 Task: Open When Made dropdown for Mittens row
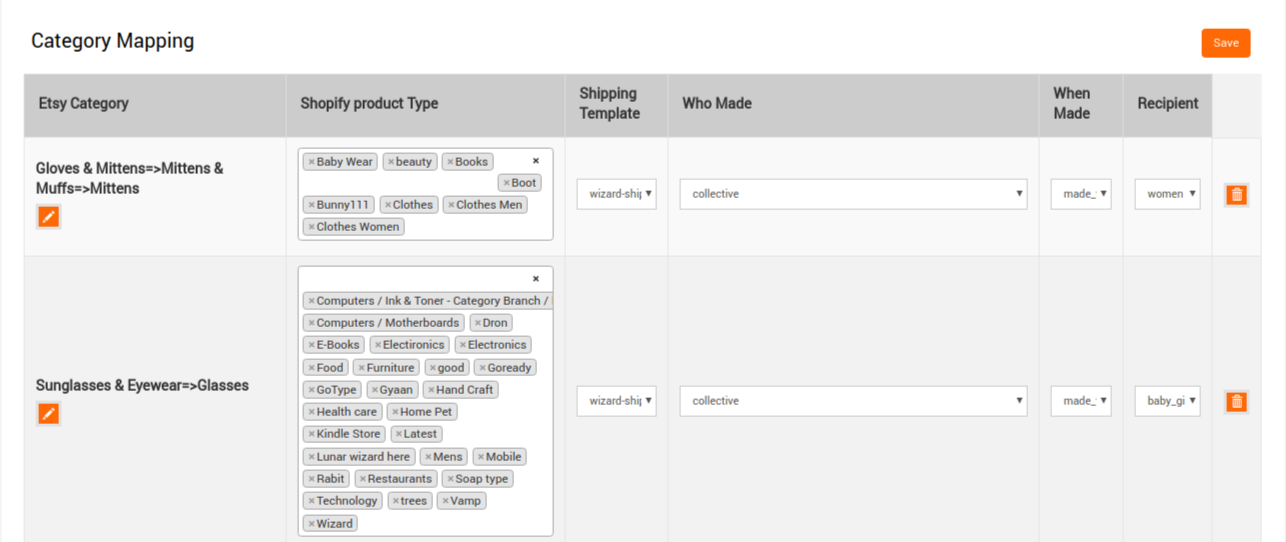point(1081,194)
